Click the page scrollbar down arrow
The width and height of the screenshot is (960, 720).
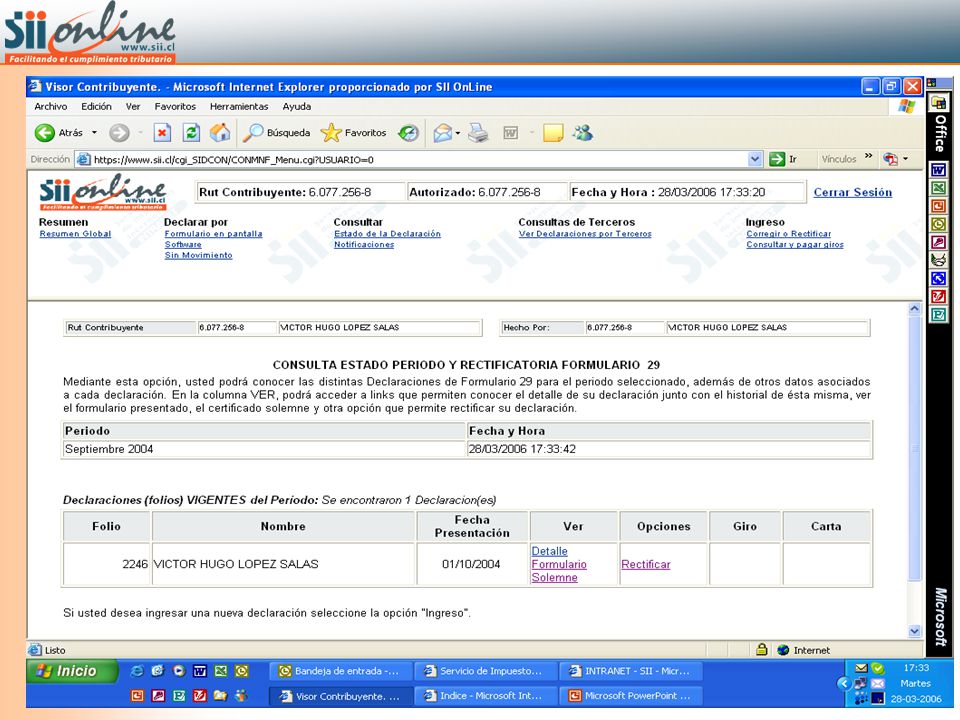(914, 631)
